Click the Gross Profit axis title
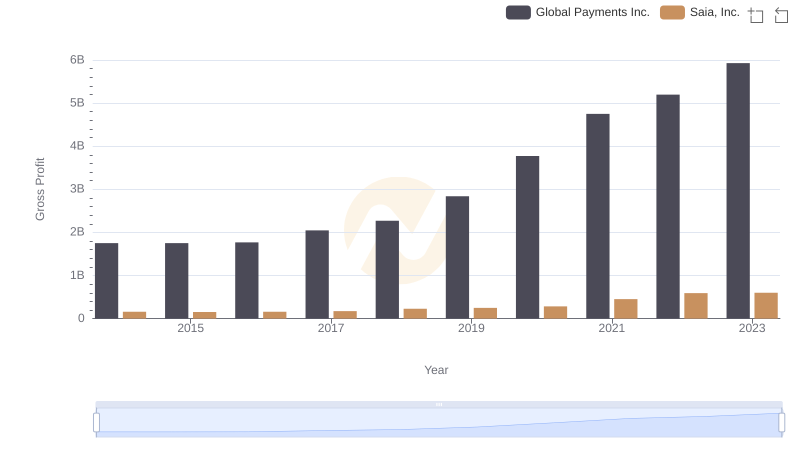Image resolution: width=800 pixels, height=461 pixels. [40, 189]
